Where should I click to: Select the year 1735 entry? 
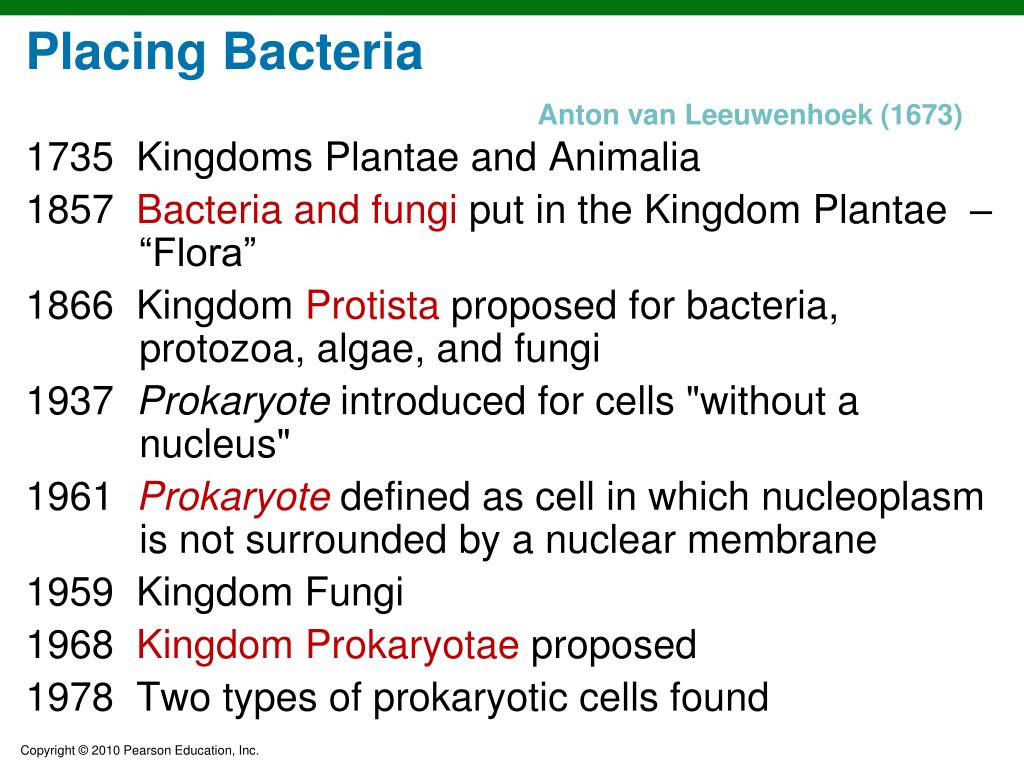[70, 158]
